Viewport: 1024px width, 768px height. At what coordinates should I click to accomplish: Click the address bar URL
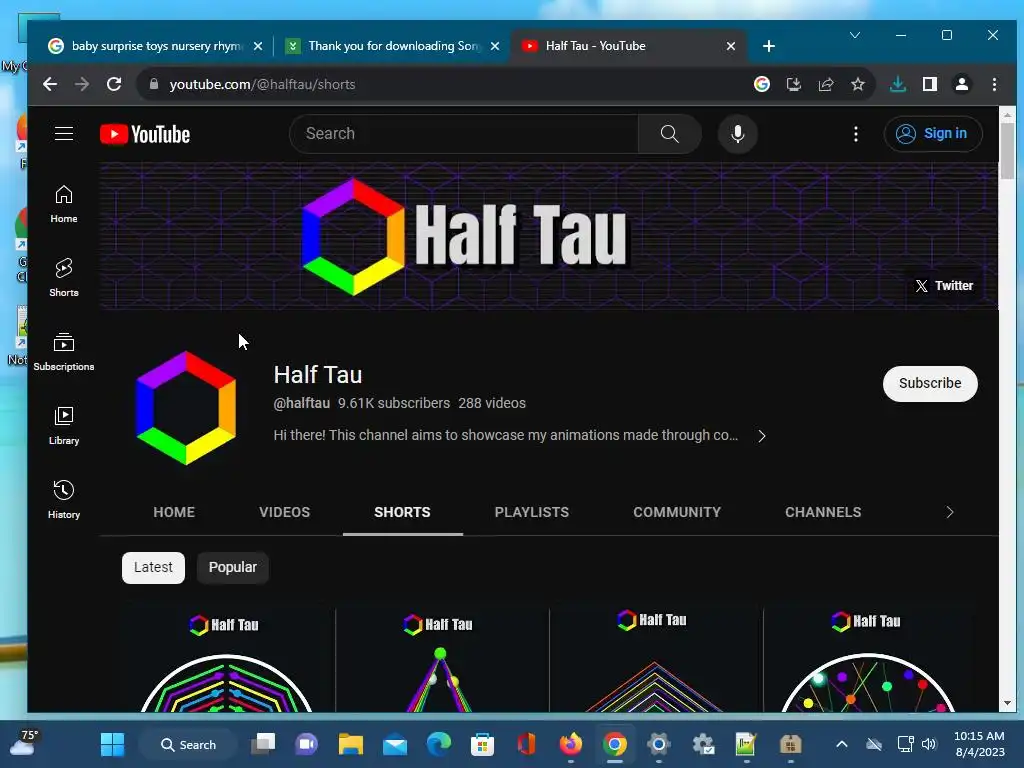click(x=263, y=84)
